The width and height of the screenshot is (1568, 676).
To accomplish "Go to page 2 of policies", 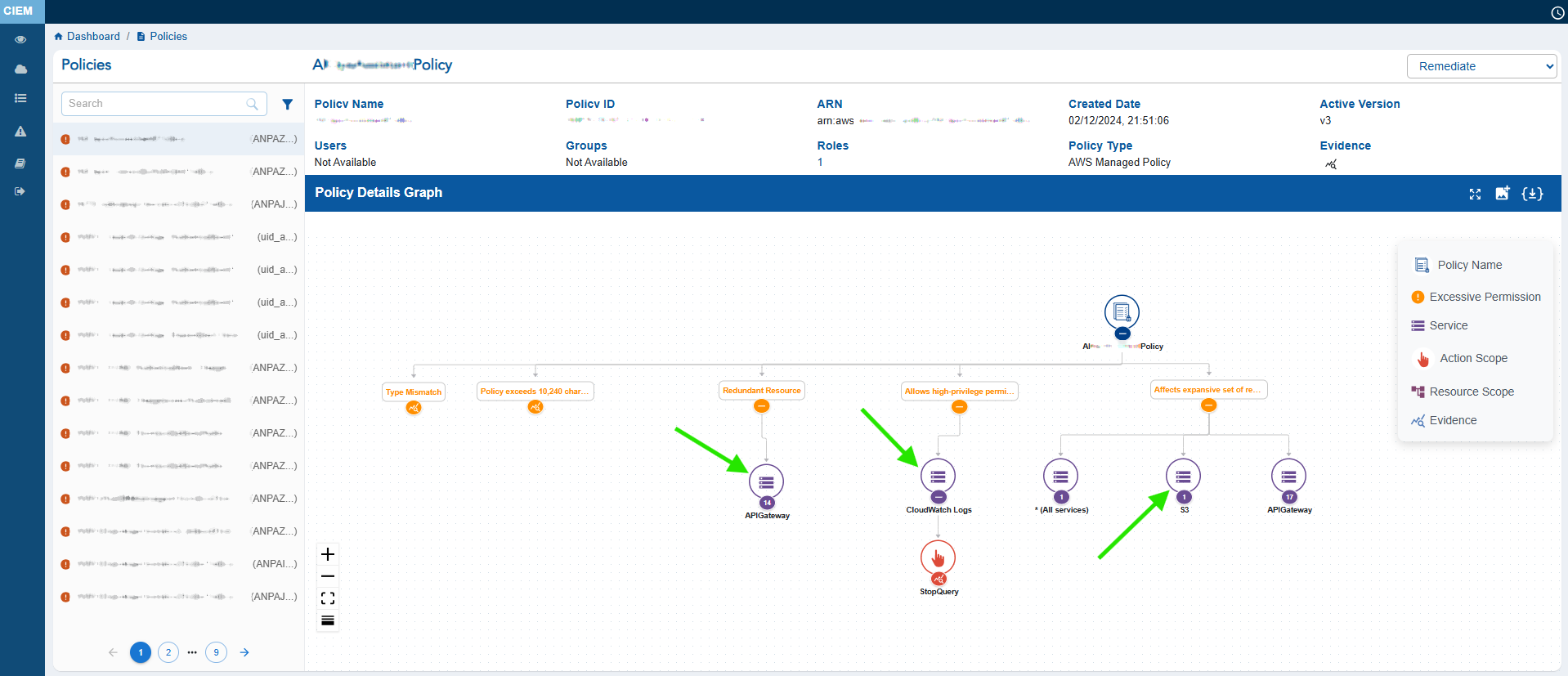I will 168,652.
